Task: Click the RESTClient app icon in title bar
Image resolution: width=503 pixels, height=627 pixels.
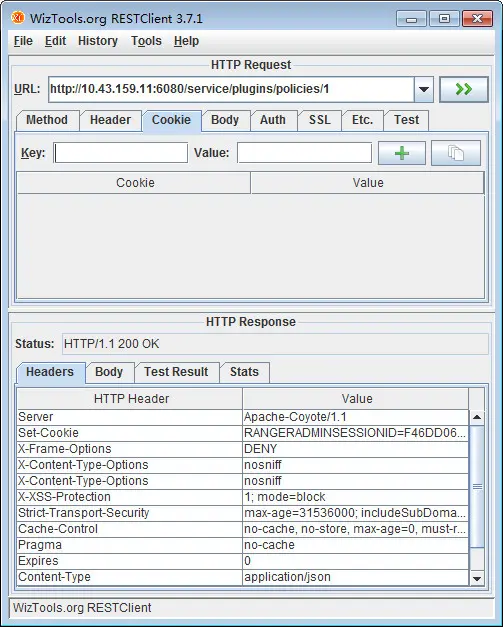Action: (18, 18)
